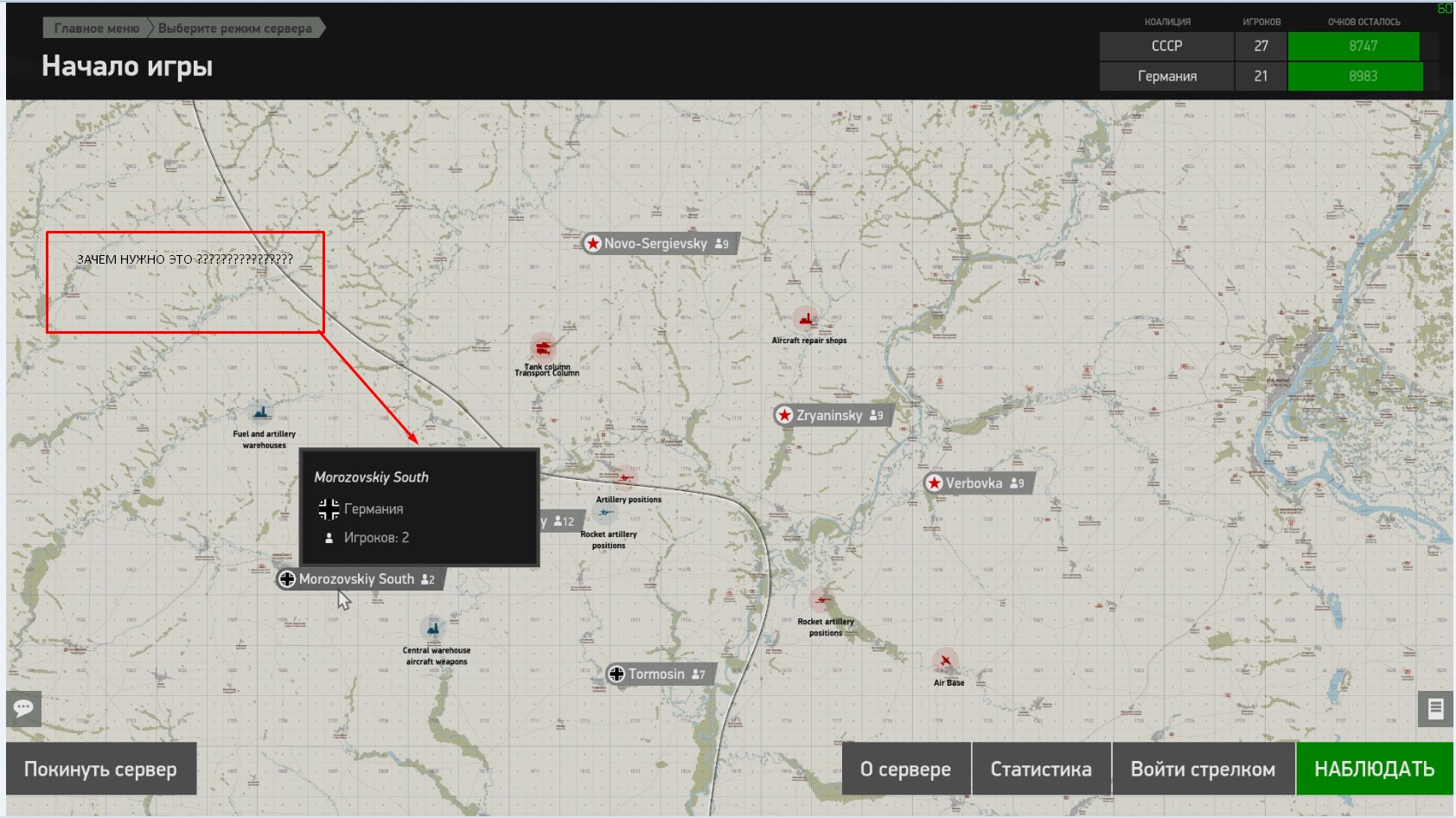Screen dimensions: 1456x818
Task: Open the О сервере info button
Action: coord(906,769)
